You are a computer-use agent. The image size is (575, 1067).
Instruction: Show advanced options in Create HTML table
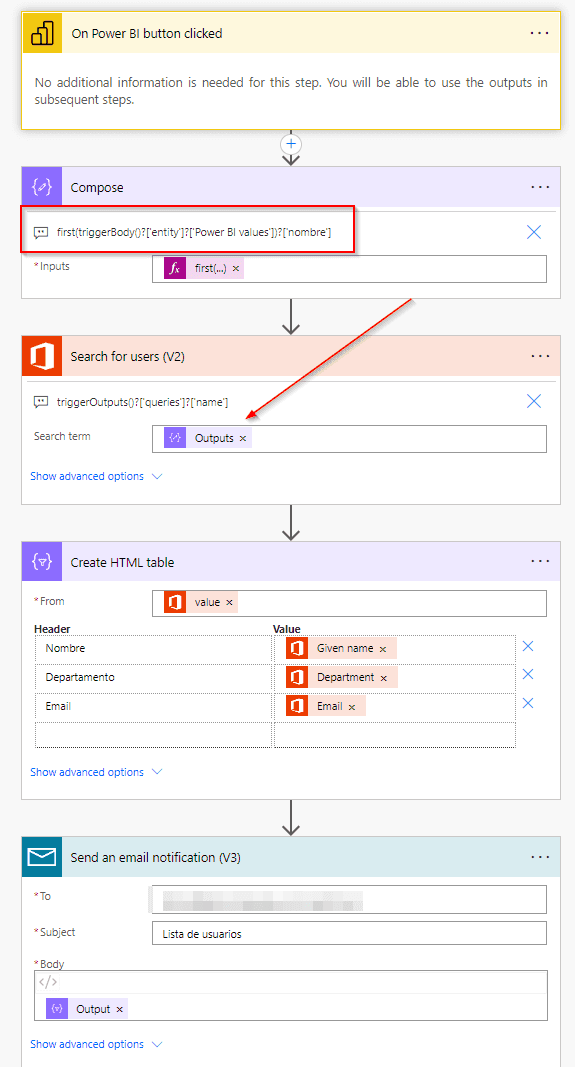[x=96, y=772]
